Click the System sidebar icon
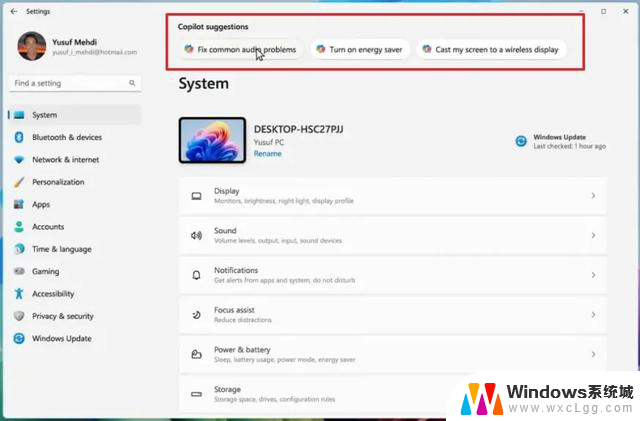 tap(19, 115)
